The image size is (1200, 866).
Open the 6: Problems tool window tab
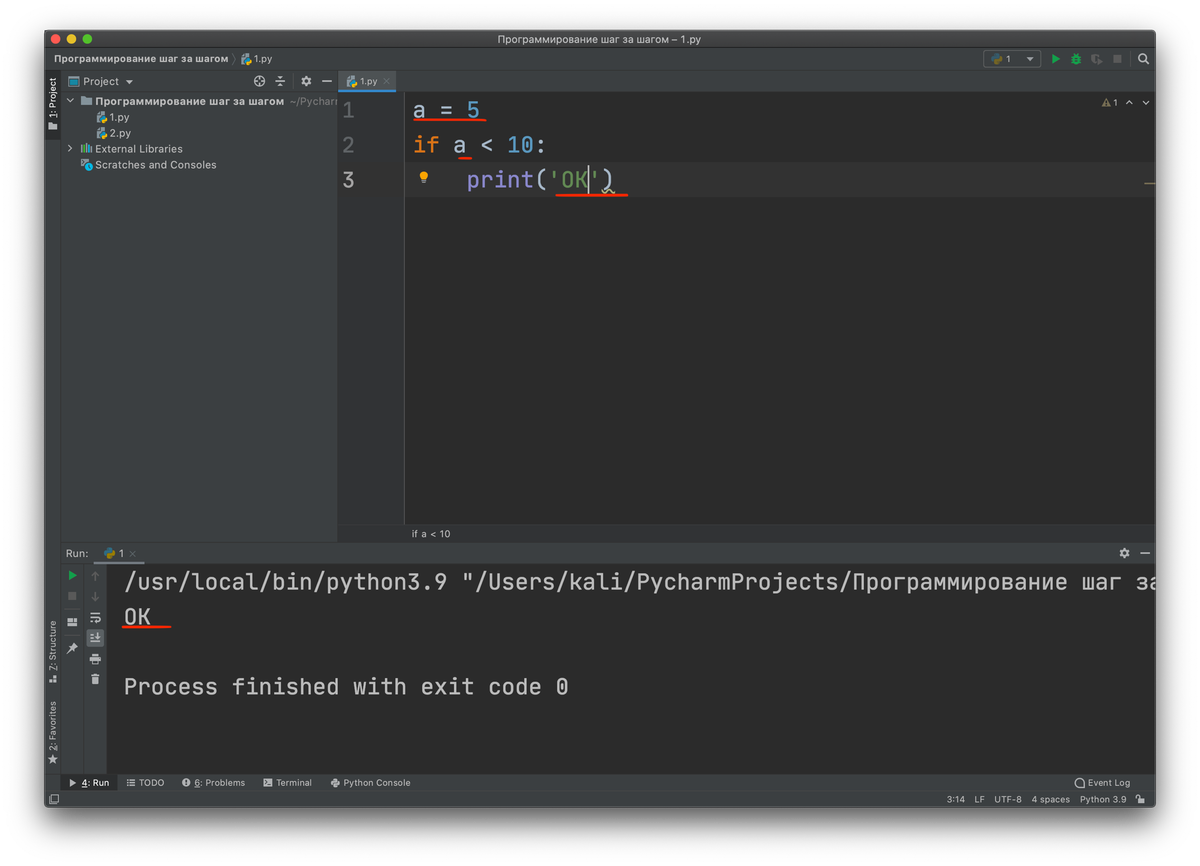[x=214, y=783]
